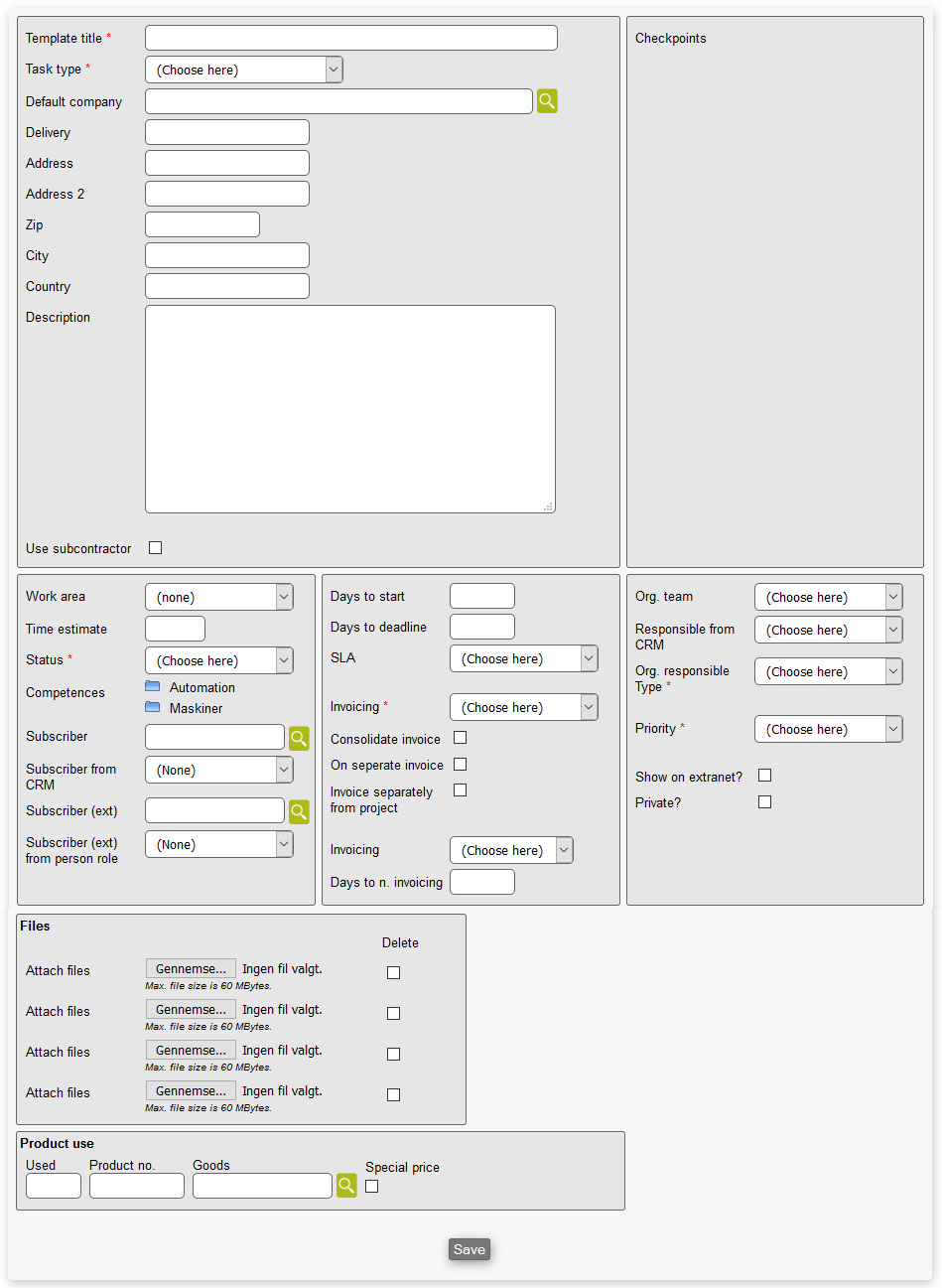Check the Special price checkbox

click(371, 1187)
